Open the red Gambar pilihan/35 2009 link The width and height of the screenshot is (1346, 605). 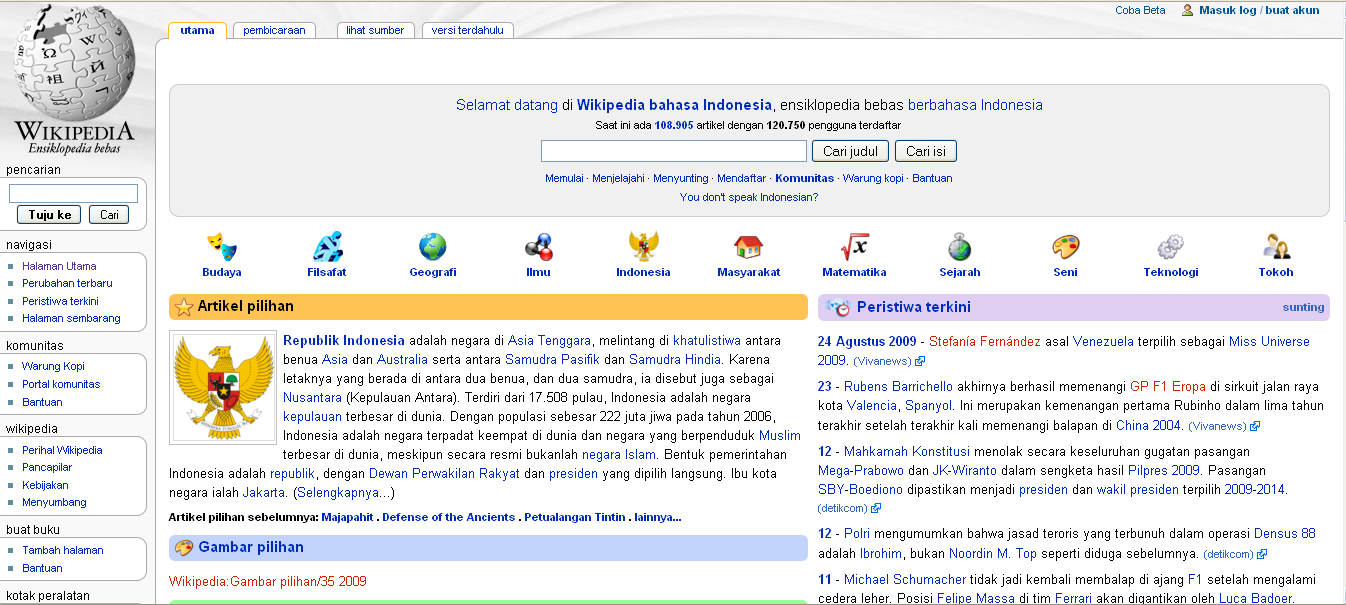point(268,581)
